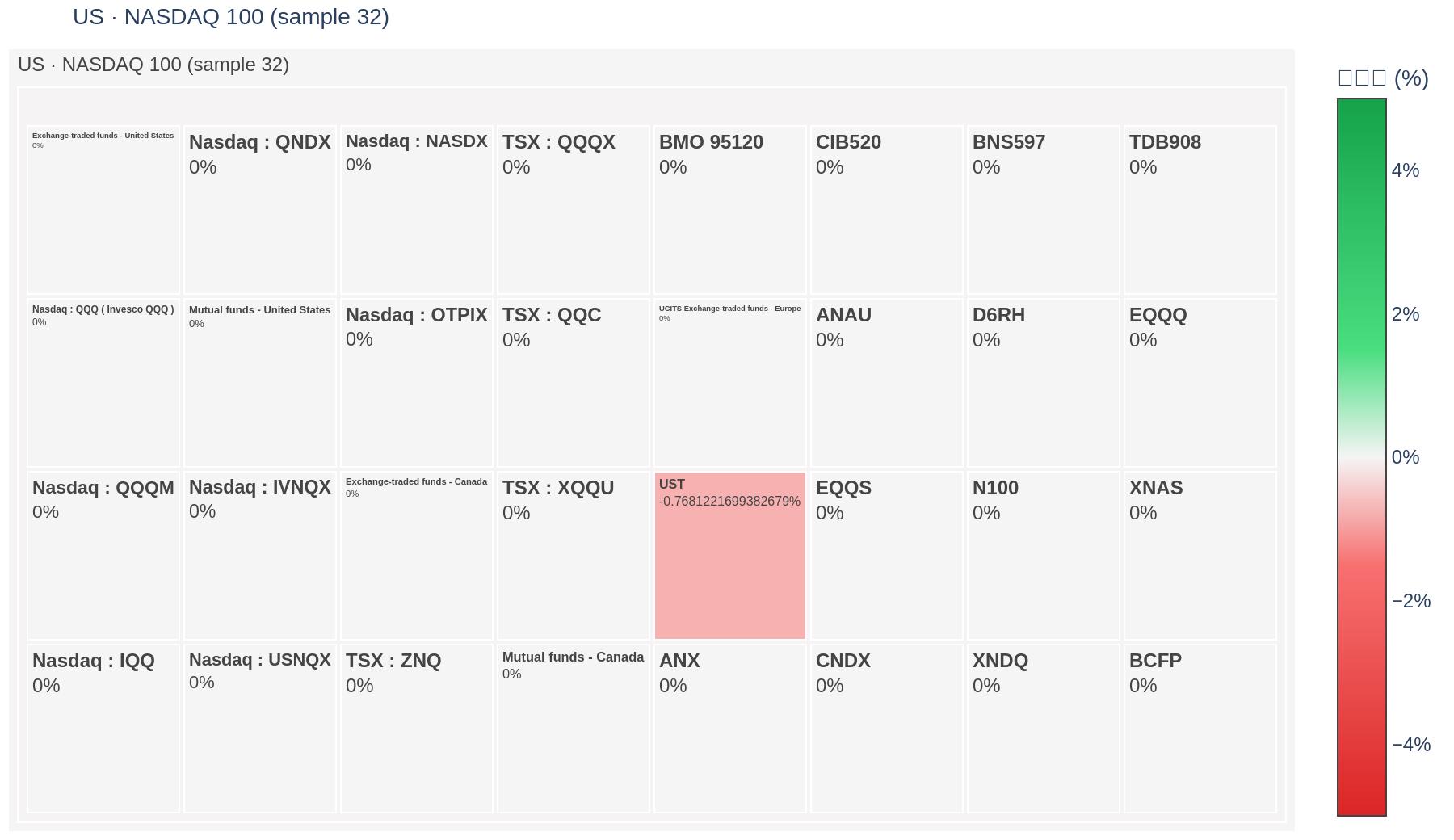Image resolution: width=1454 pixels, height=840 pixels.
Task: Open the XNAS tile
Action: pos(1200,556)
